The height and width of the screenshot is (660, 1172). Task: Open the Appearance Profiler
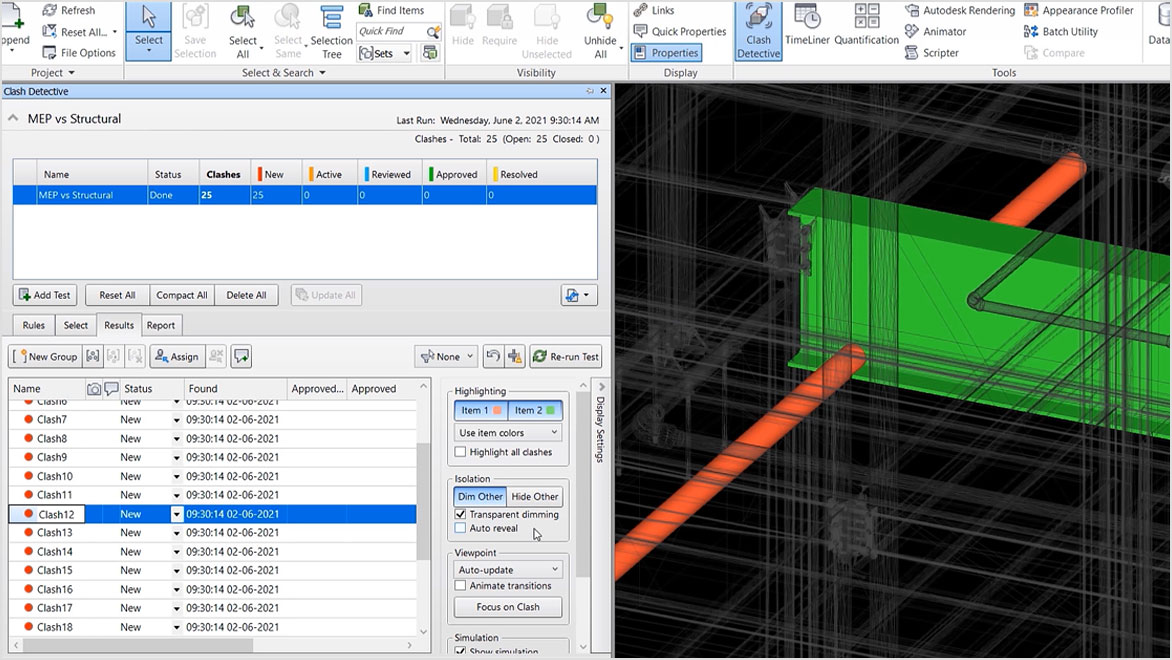(x=1079, y=10)
